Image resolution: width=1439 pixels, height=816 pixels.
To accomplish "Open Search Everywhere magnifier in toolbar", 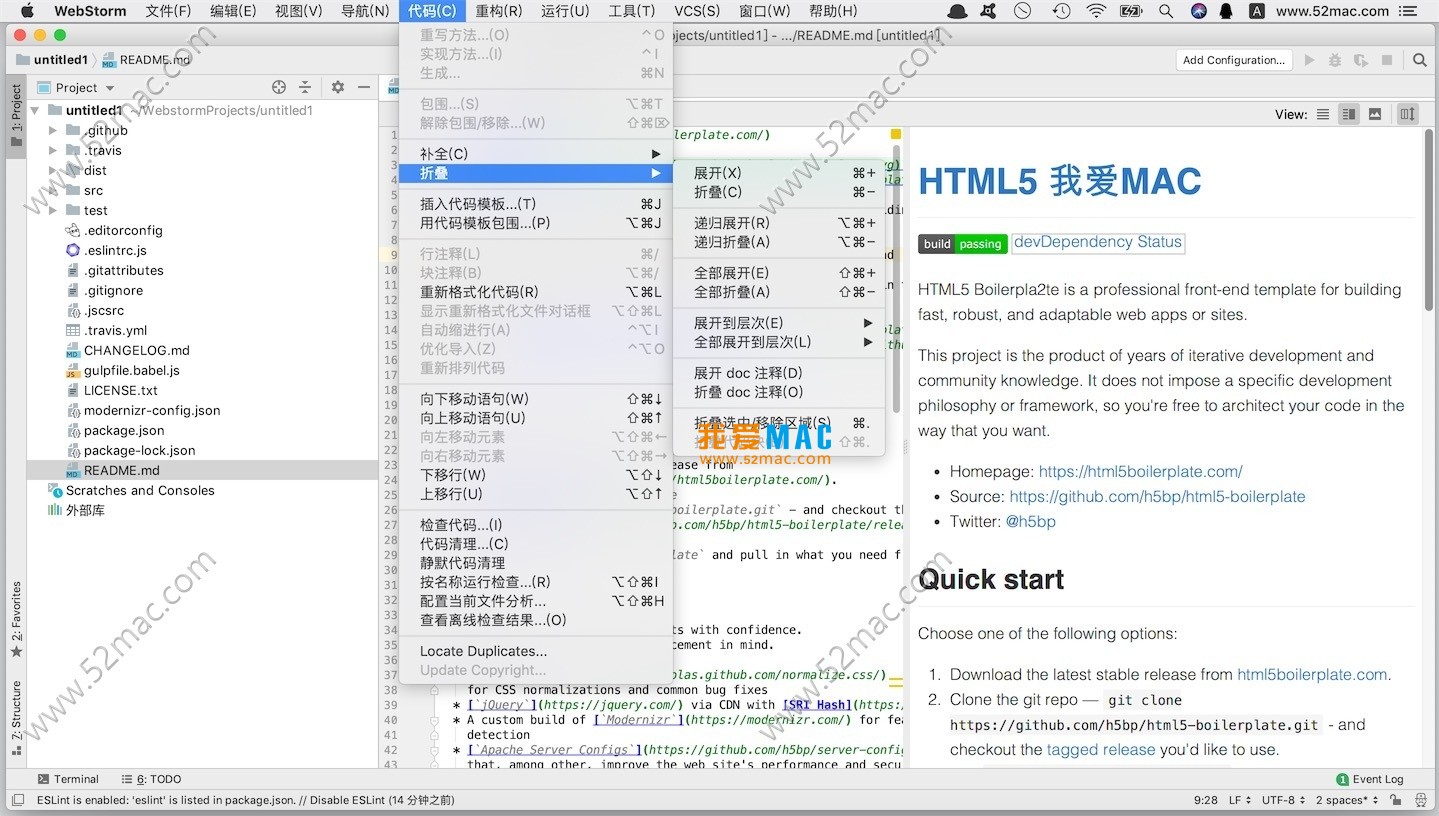I will pyautogui.click(x=1419, y=60).
